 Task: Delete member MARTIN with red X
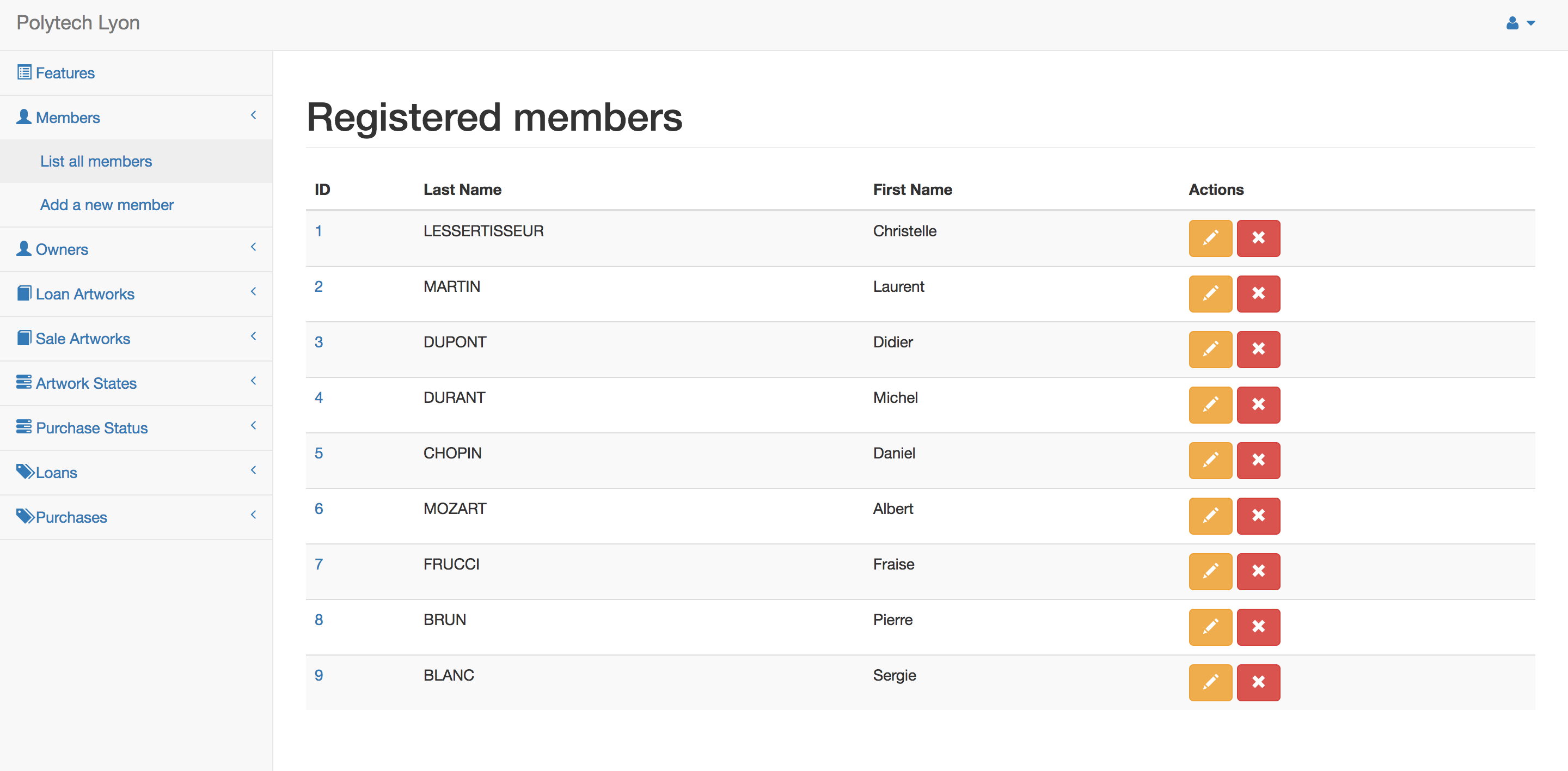[x=1258, y=293]
